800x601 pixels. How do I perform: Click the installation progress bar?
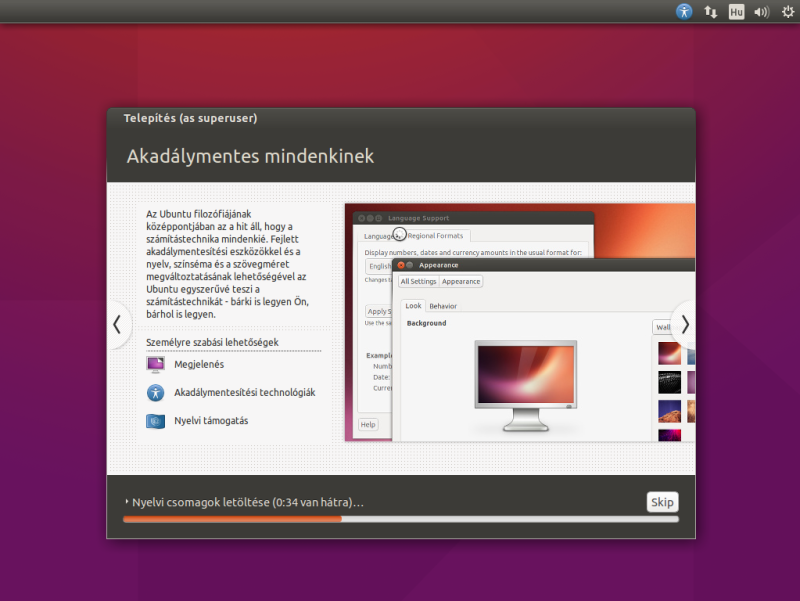pos(401,519)
